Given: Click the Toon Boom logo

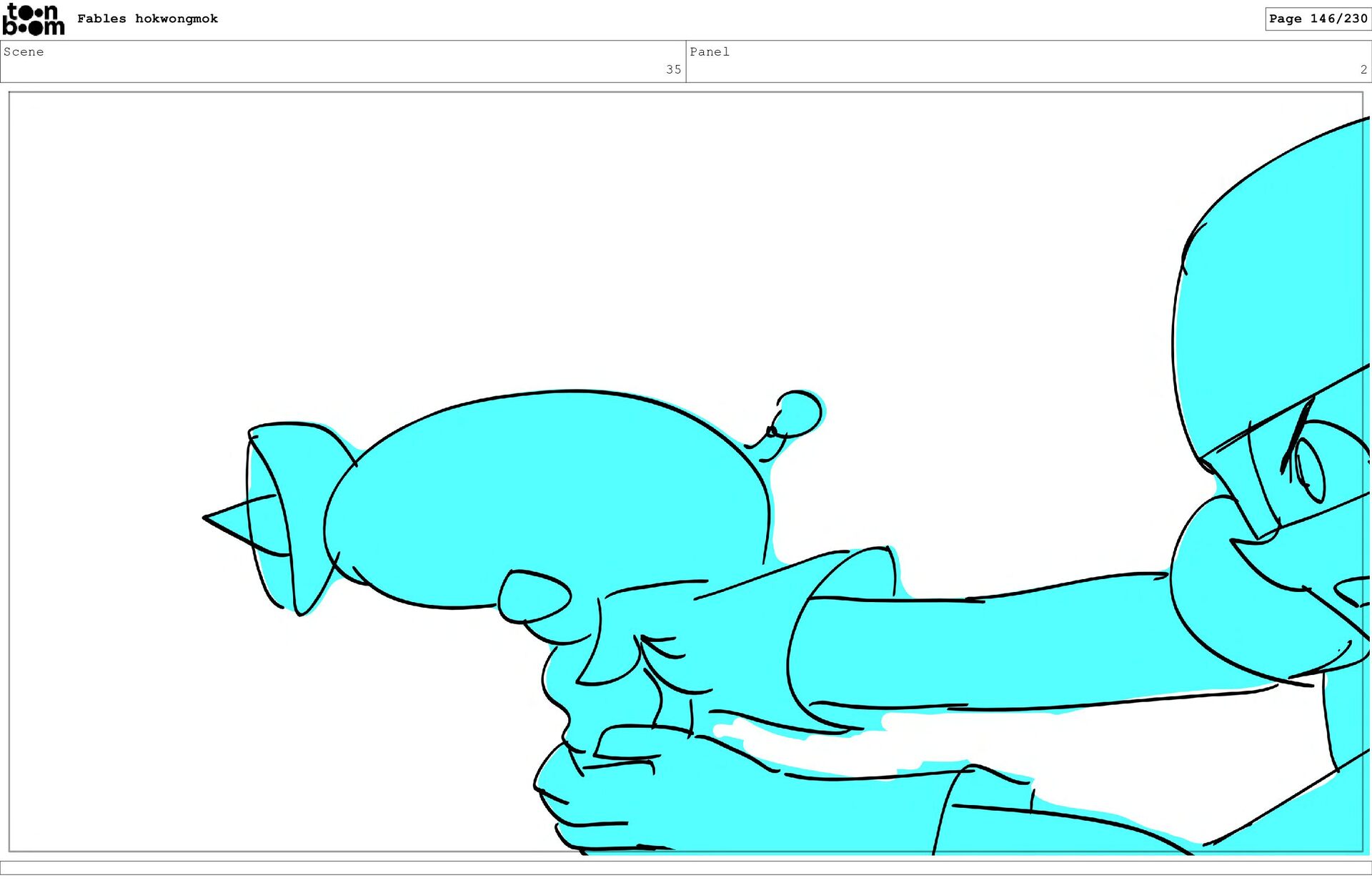Looking at the screenshot, I should 33,20.
